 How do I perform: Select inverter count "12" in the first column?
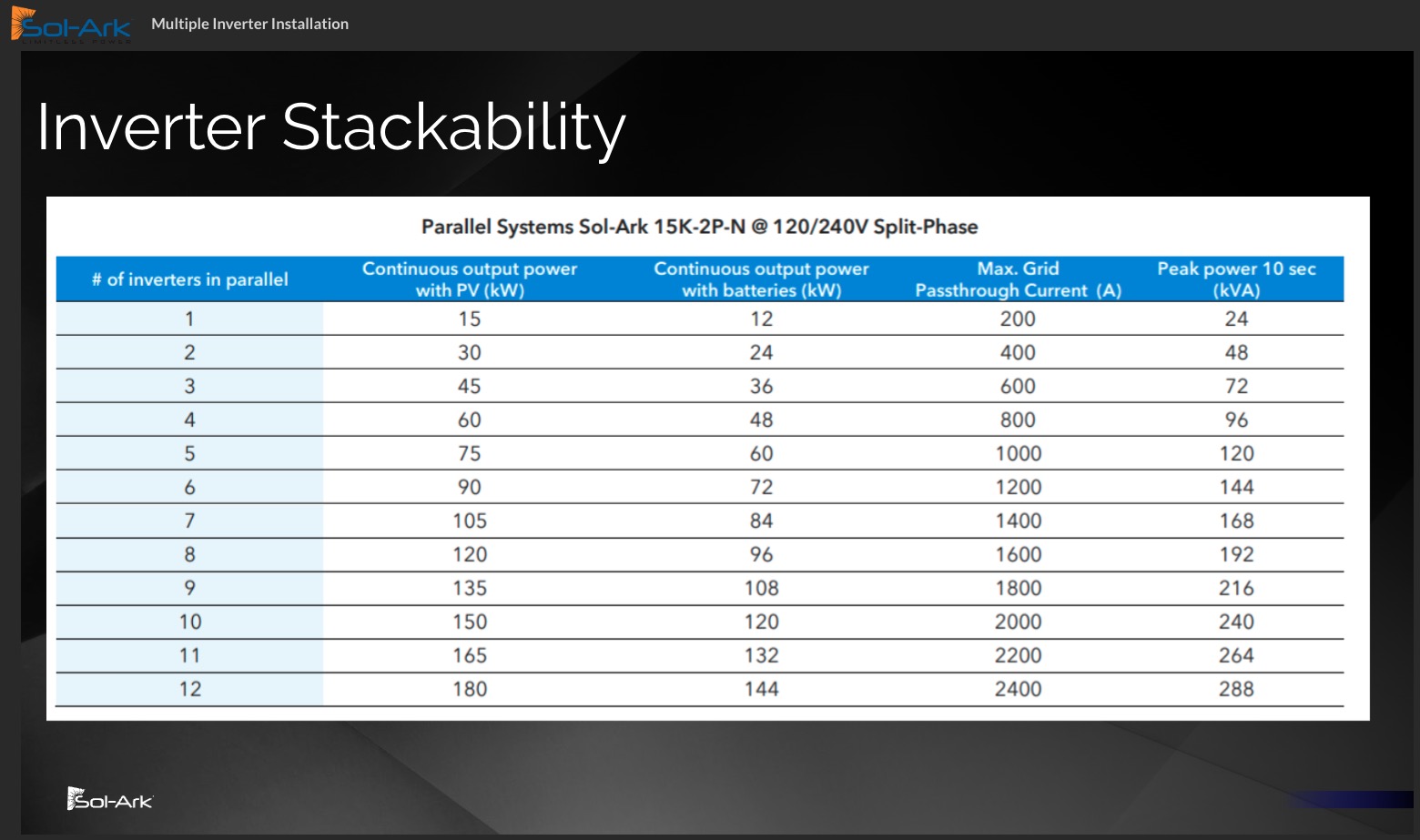pyautogui.click(x=189, y=689)
